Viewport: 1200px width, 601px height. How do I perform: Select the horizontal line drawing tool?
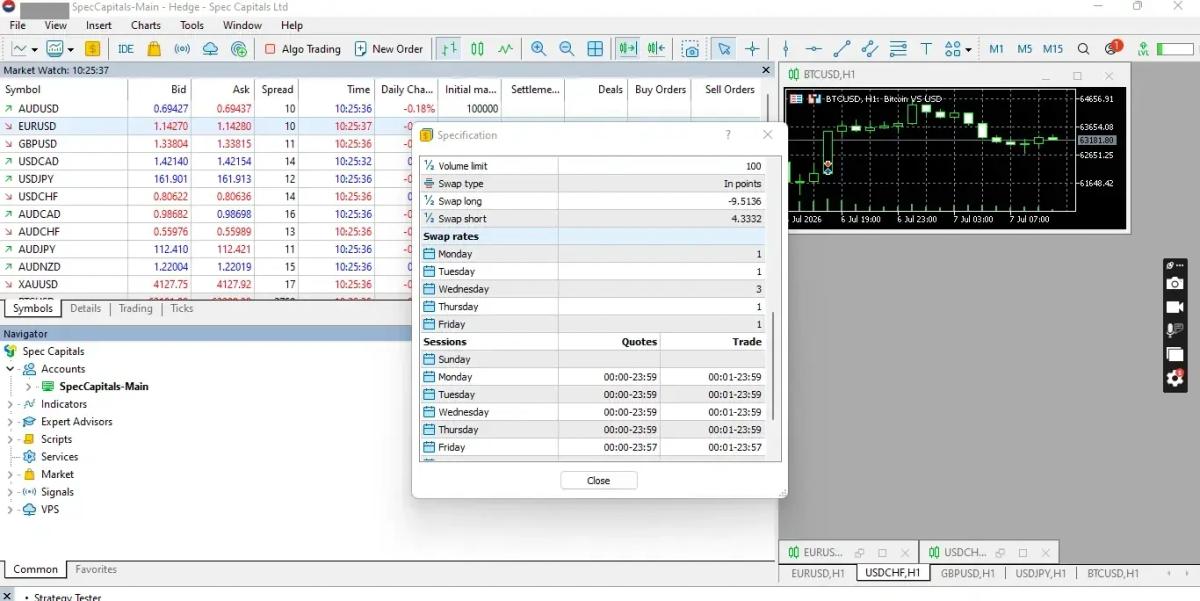814,48
